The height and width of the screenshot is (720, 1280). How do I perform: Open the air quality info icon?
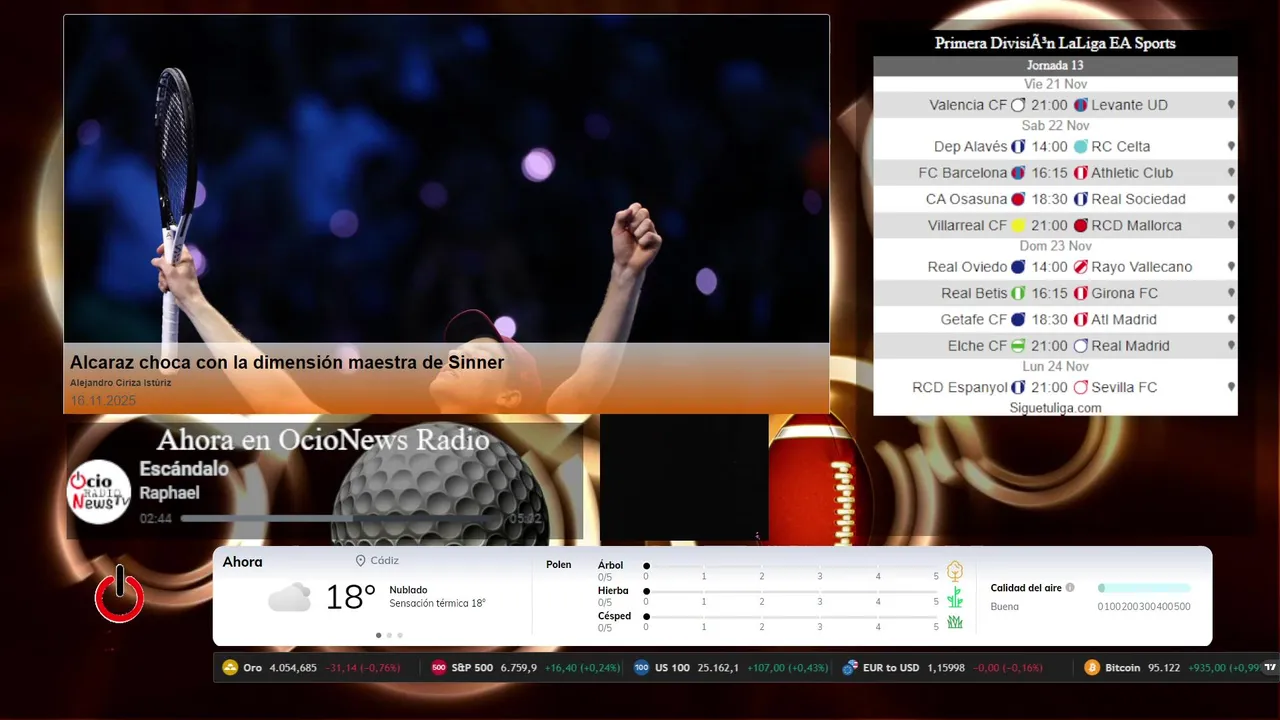pyautogui.click(x=1070, y=588)
